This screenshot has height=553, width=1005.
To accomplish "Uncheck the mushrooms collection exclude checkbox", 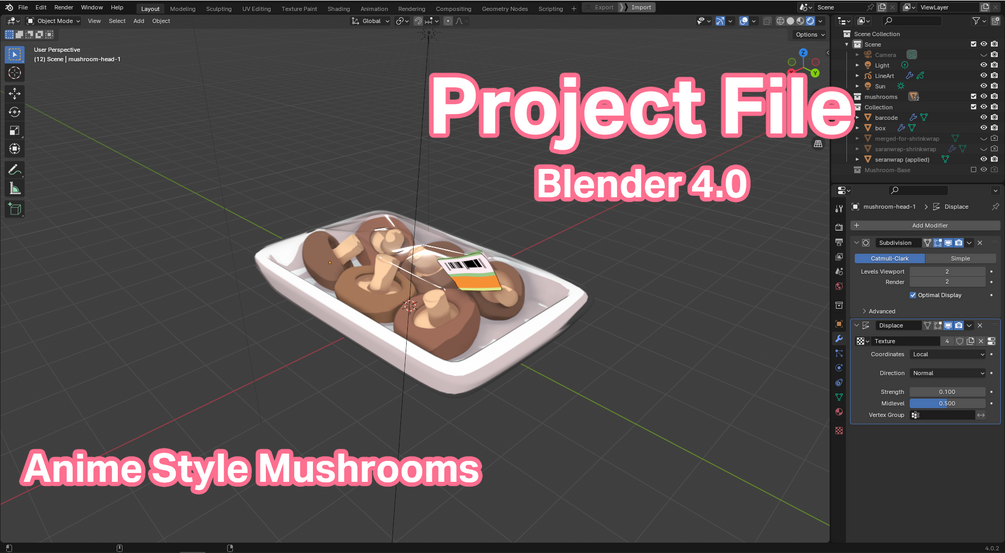I will [x=974, y=97].
